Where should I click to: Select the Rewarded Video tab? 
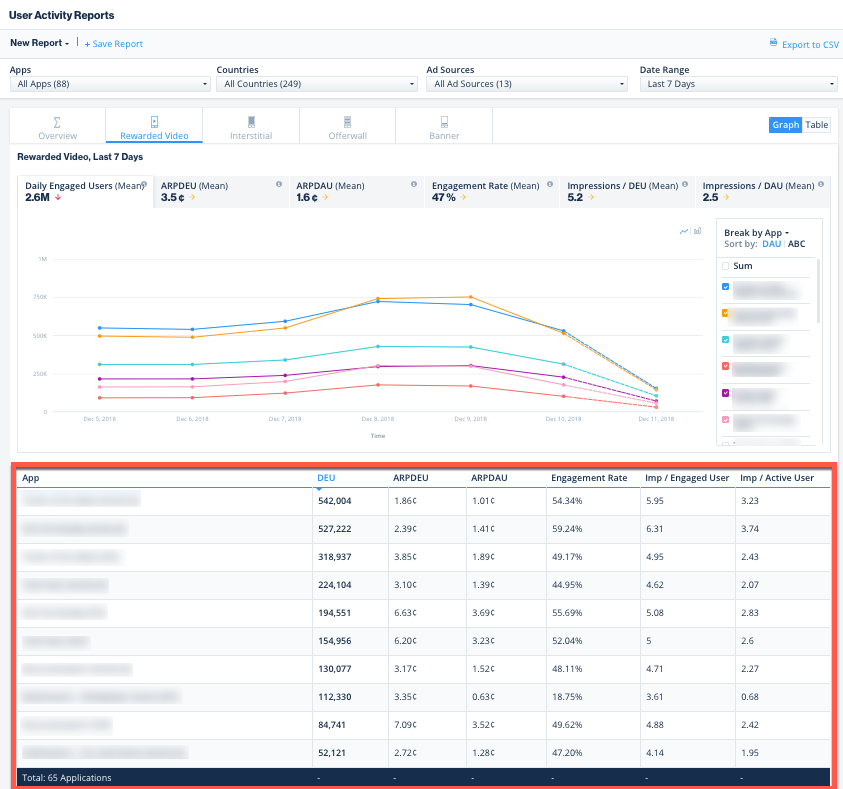point(154,126)
